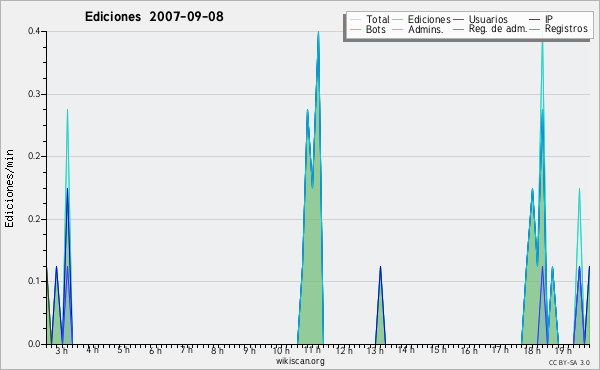
Task: Click the '14 h' x-axis label
Action: pyautogui.click(x=406, y=350)
